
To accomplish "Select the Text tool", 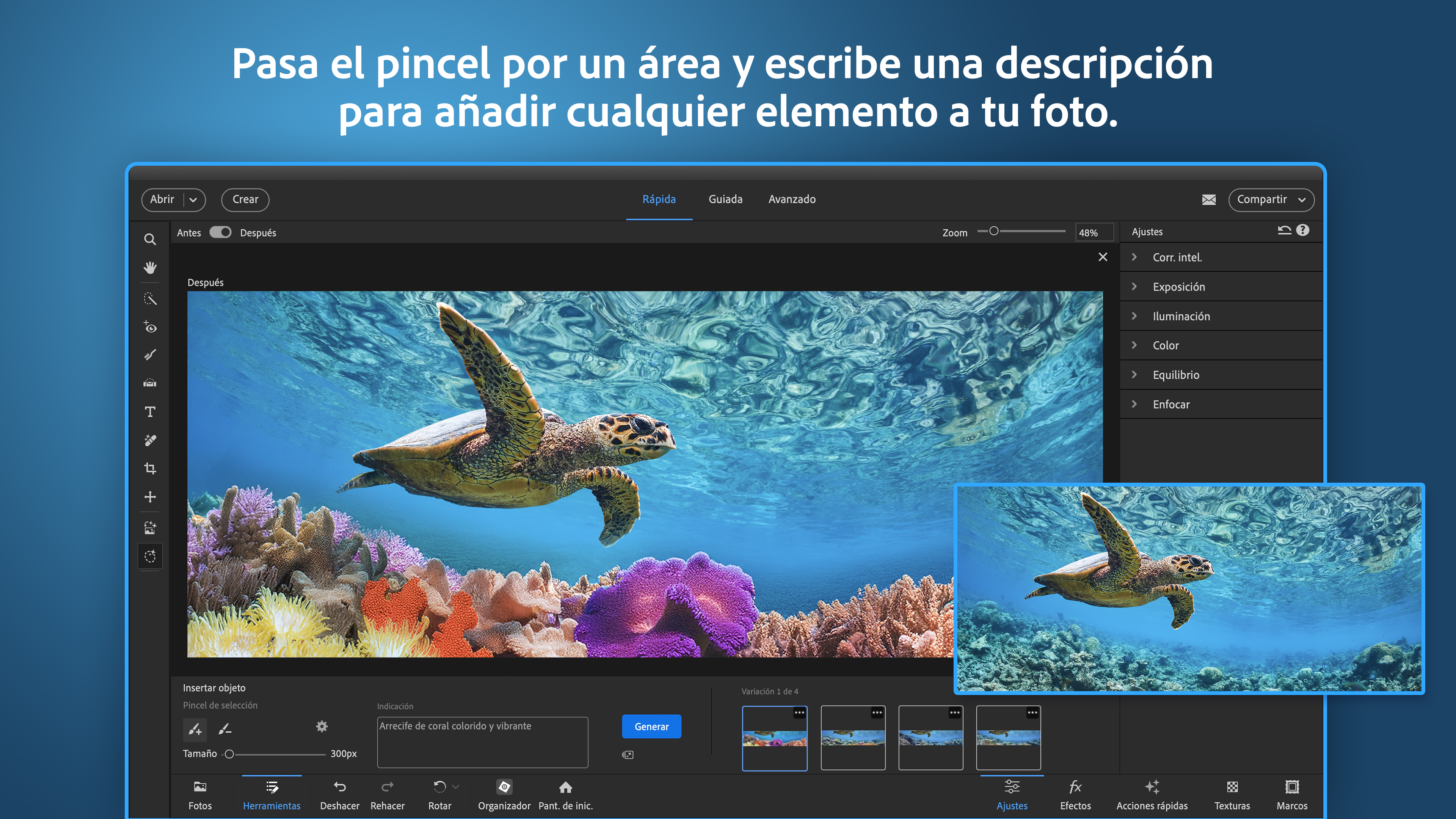I will click(150, 412).
